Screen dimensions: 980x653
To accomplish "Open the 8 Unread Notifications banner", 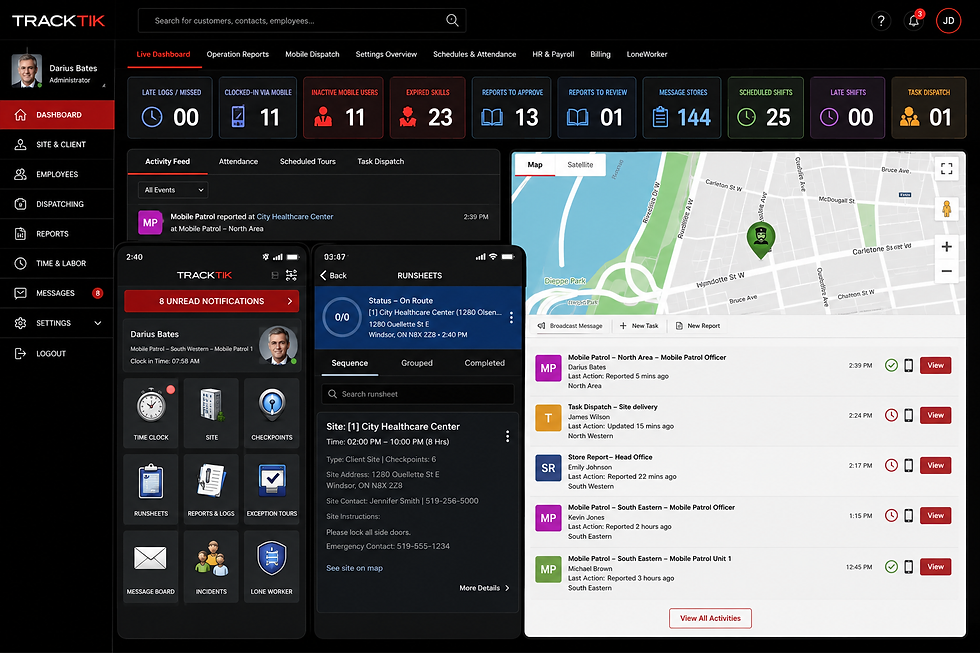I will [211, 301].
